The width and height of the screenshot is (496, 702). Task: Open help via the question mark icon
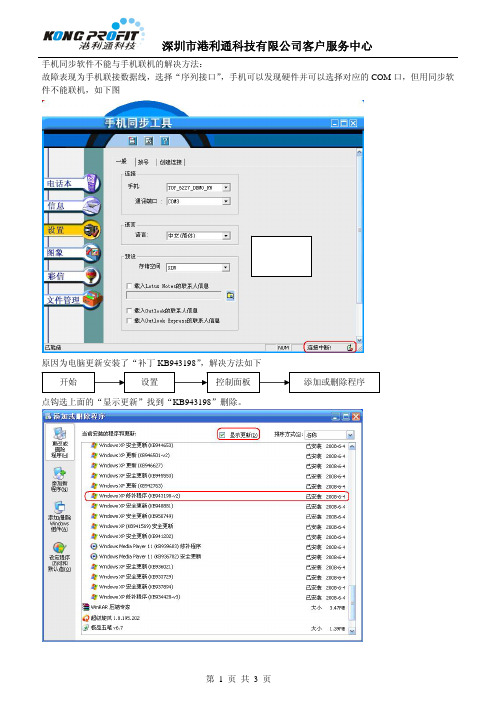[165, 141]
